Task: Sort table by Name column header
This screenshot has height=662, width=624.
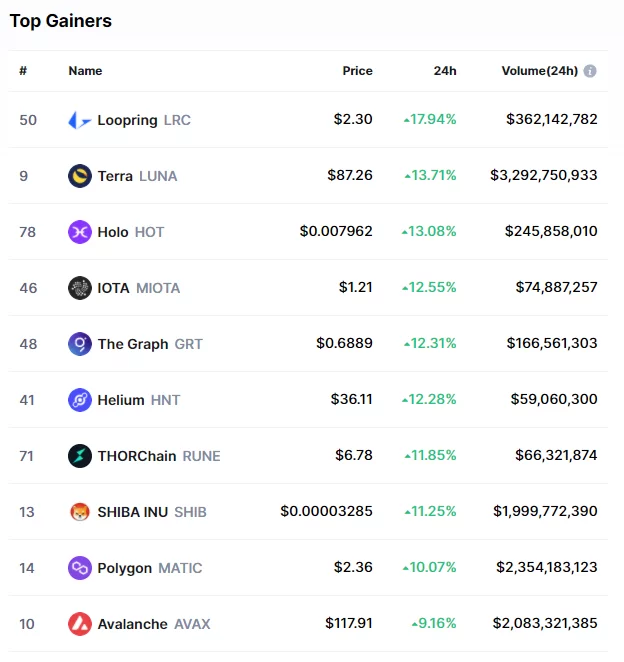Action: (x=85, y=71)
